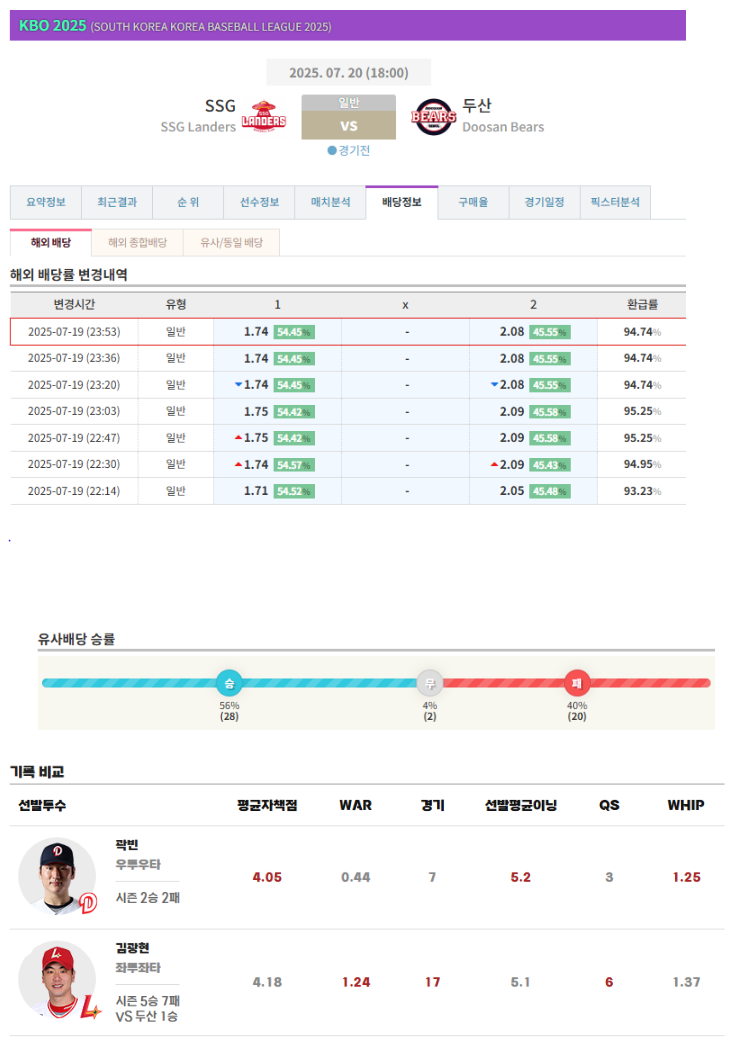This screenshot has height=1038, width=733.
Task: Click payout rate 93.23% value
Action: 642,491
